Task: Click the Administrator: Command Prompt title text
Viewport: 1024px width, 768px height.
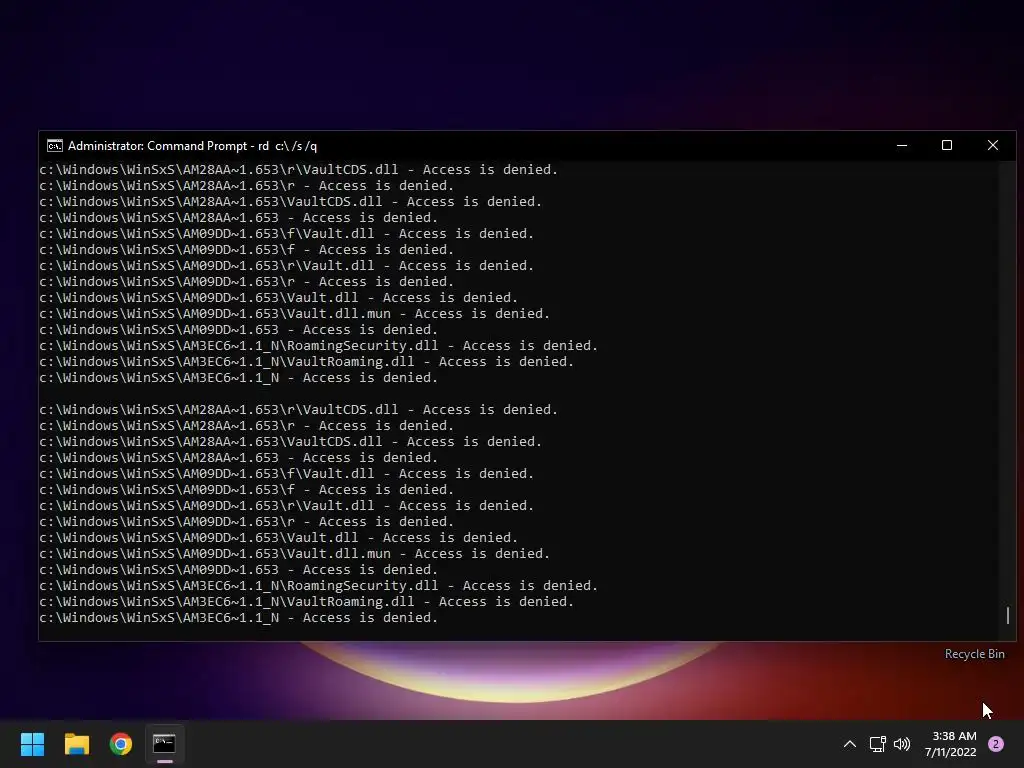Action: click(x=193, y=146)
